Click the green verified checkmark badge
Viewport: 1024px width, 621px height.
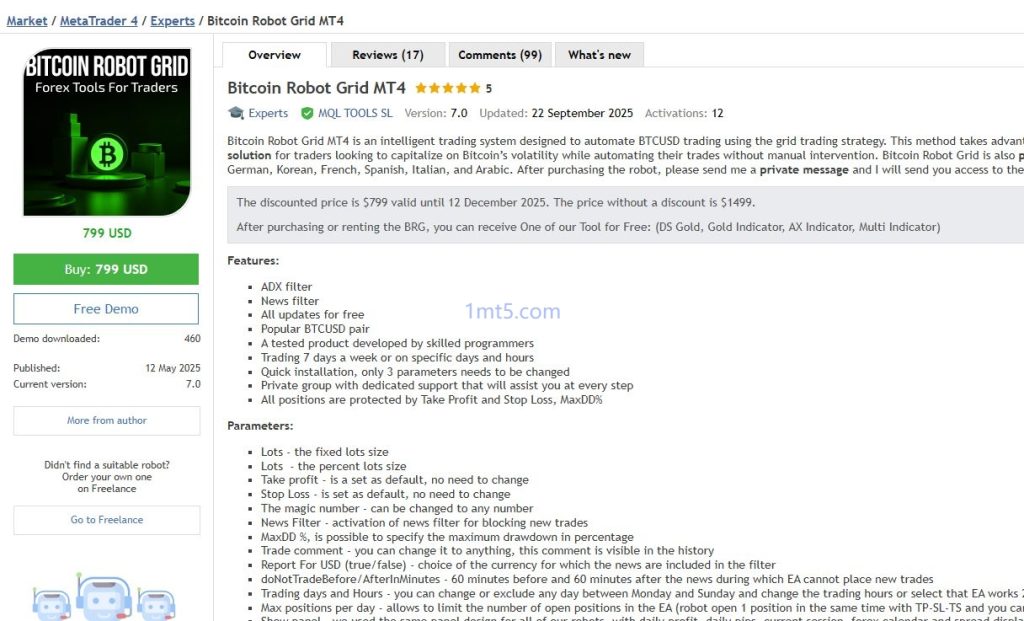[x=307, y=114]
